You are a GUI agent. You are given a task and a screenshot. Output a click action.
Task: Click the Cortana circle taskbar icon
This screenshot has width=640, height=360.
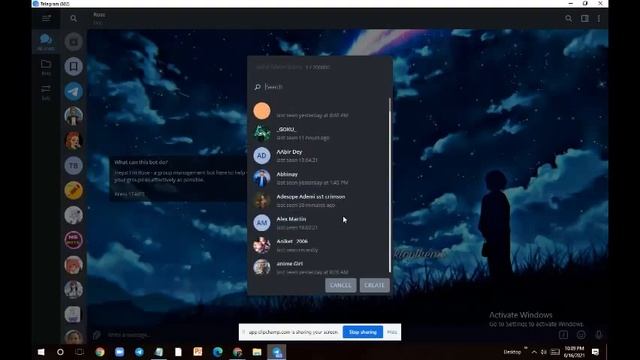[x=60, y=352]
